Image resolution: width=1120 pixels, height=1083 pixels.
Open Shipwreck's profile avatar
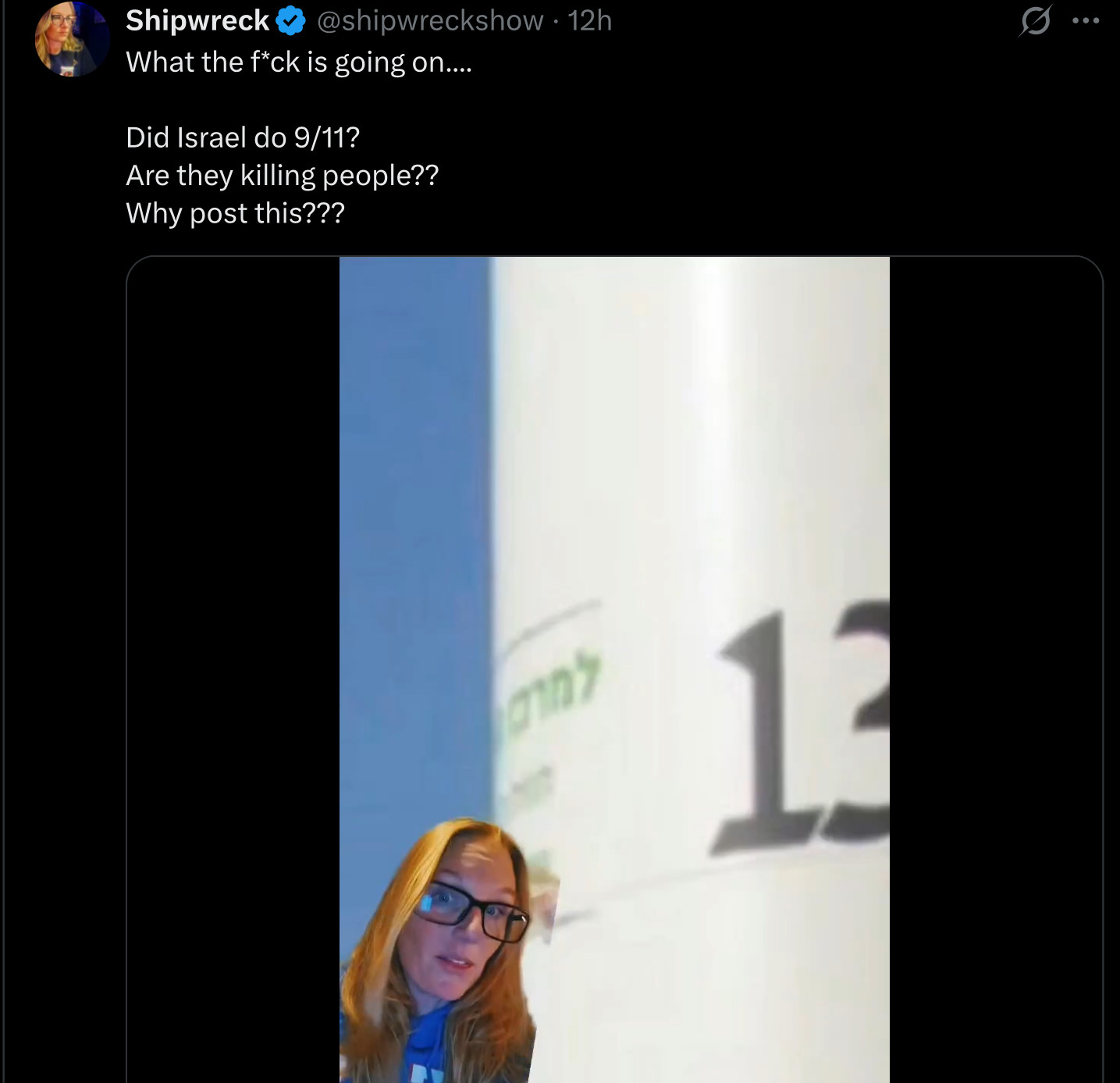(72, 39)
